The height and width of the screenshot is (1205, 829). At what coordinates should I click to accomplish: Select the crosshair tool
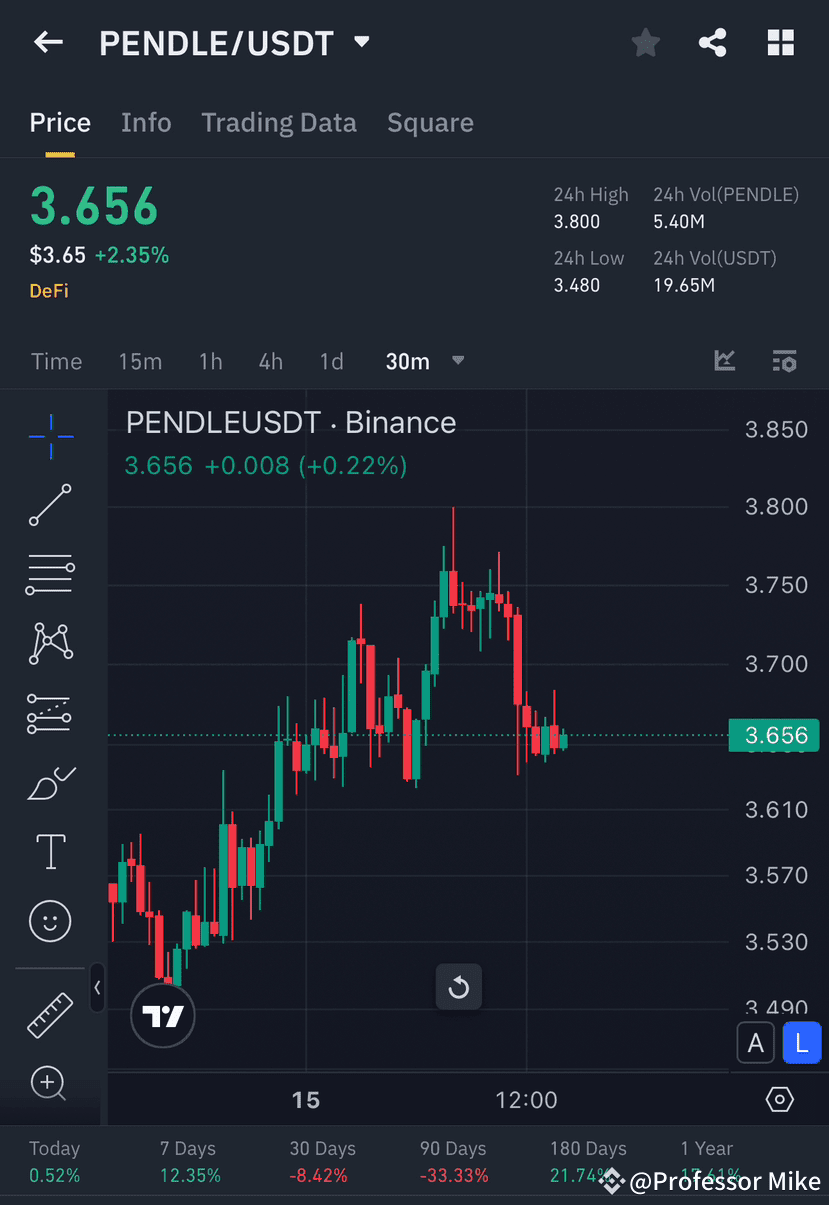[49, 435]
